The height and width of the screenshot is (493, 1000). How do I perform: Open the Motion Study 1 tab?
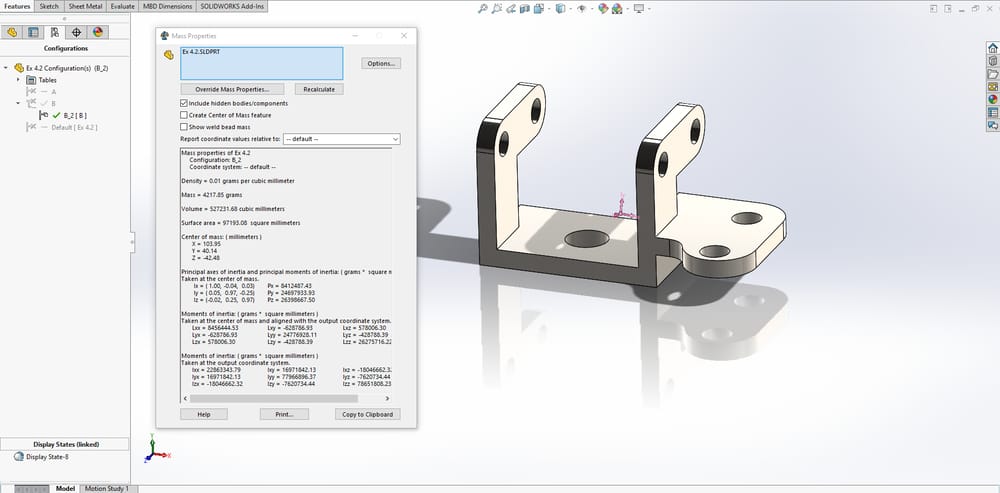click(x=107, y=489)
